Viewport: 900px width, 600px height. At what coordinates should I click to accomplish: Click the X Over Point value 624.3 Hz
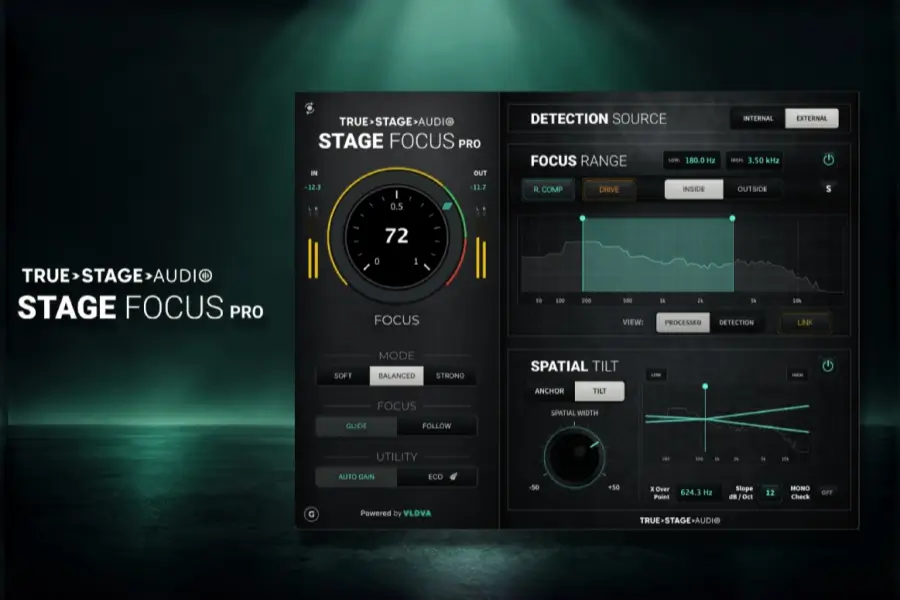point(697,492)
